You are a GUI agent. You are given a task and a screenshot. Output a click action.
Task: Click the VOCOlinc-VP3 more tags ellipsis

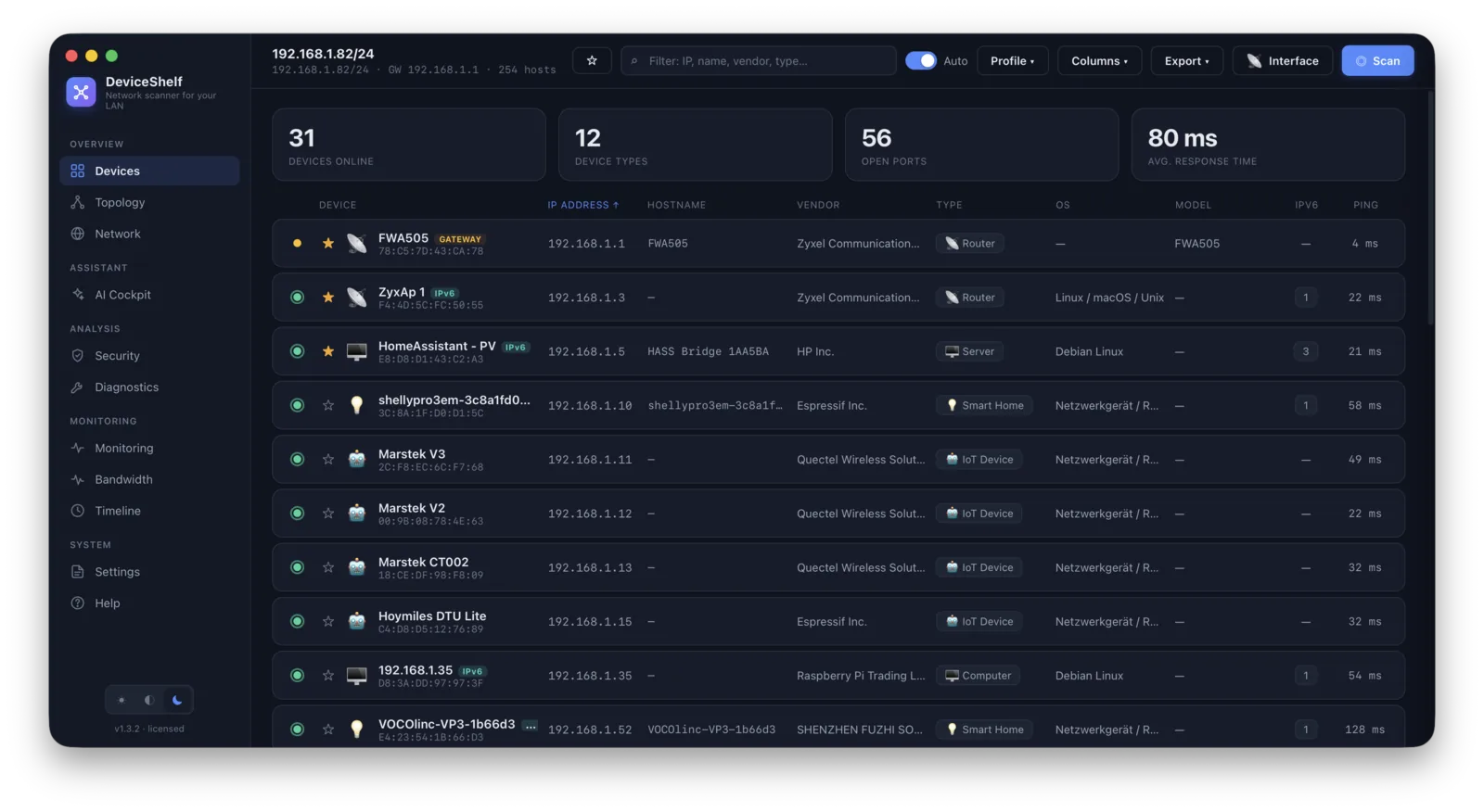click(530, 726)
